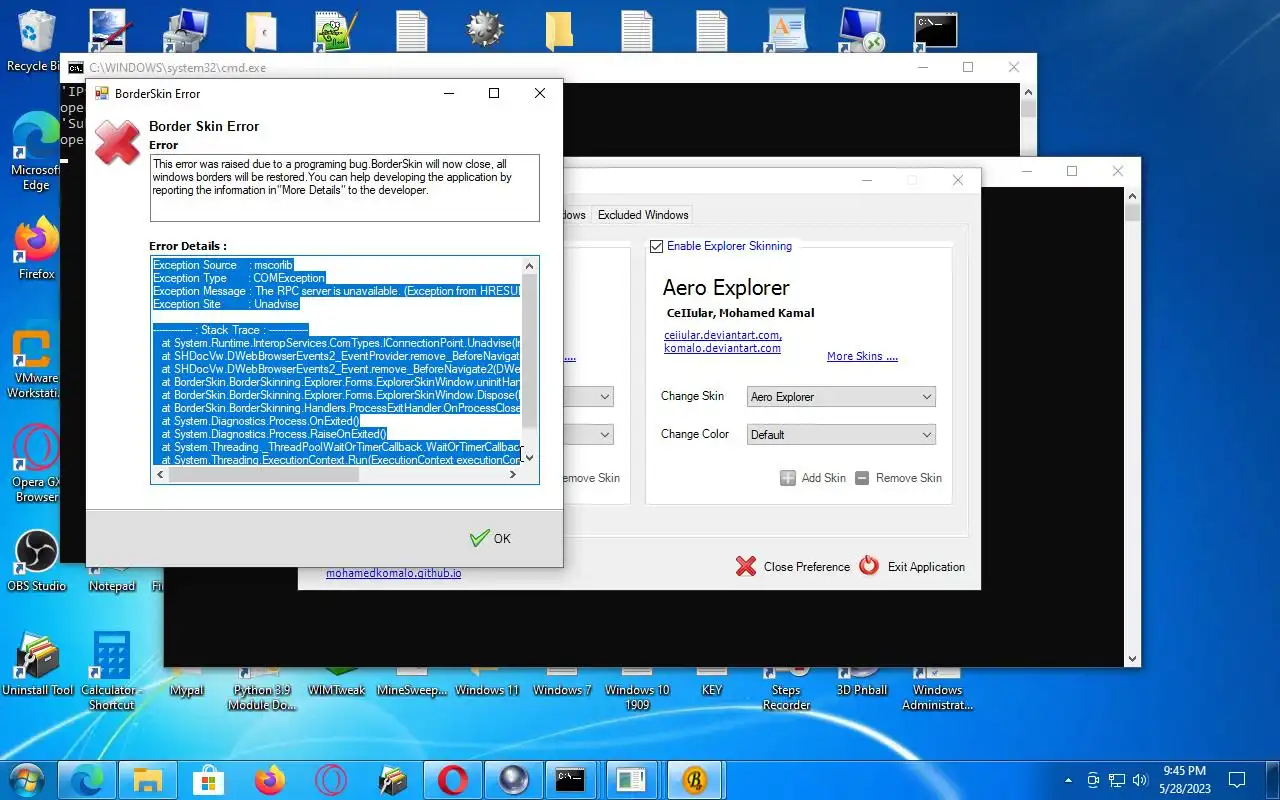Viewport: 1280px width, 800px height.
Task: Show hidden system tray icons
Action: pyautogui.click(x=1068, y=779)
